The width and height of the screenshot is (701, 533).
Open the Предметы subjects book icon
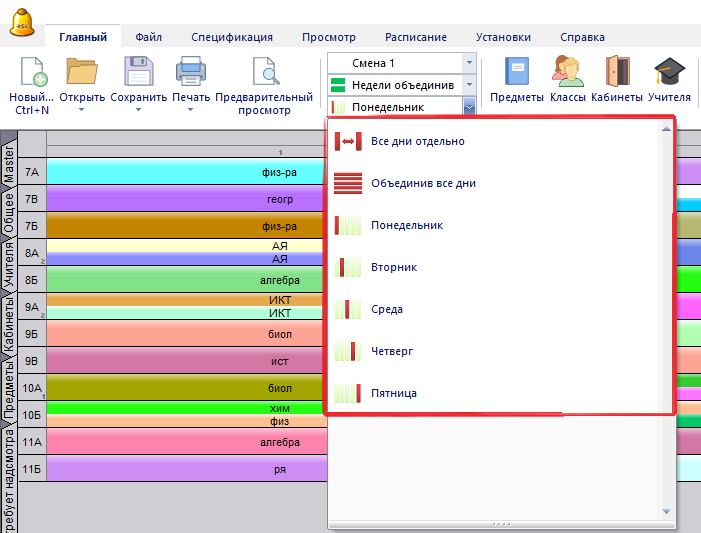[x=516, y=74]
